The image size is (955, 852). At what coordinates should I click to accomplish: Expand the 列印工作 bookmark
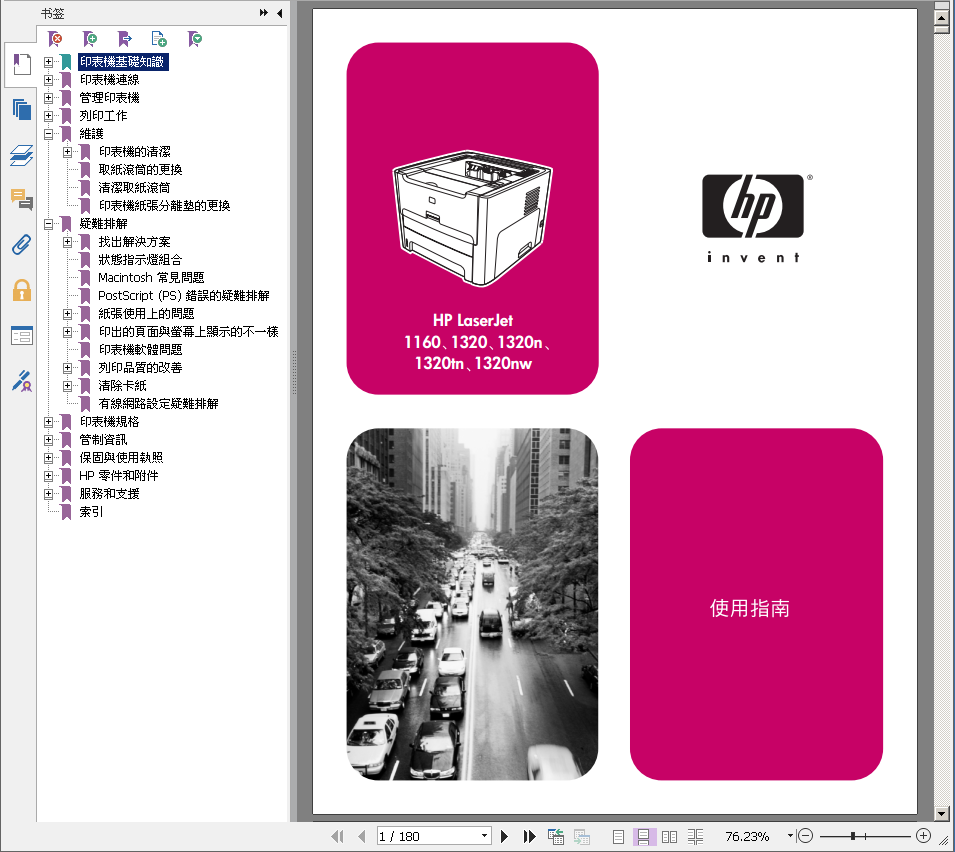(x=49, y=116)
